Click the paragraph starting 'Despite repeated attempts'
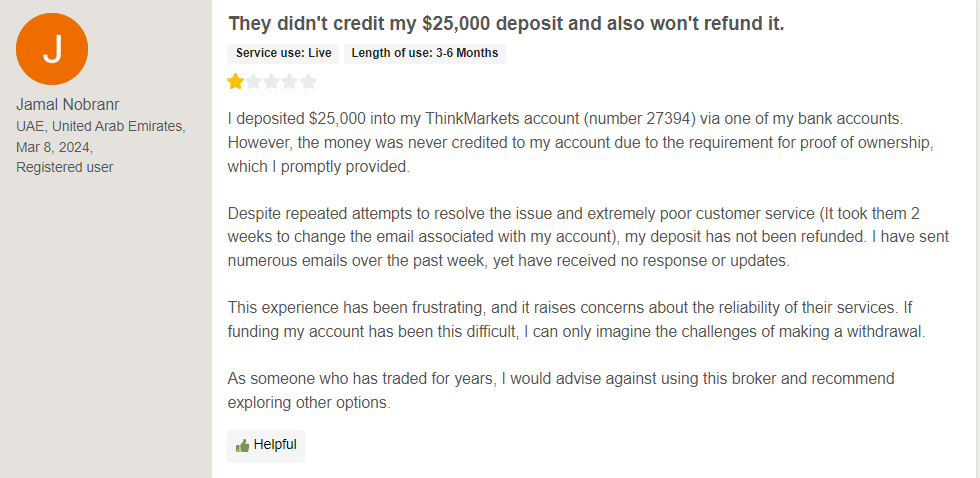Screen dimensions: 980x478 click(x=588, y=238)
